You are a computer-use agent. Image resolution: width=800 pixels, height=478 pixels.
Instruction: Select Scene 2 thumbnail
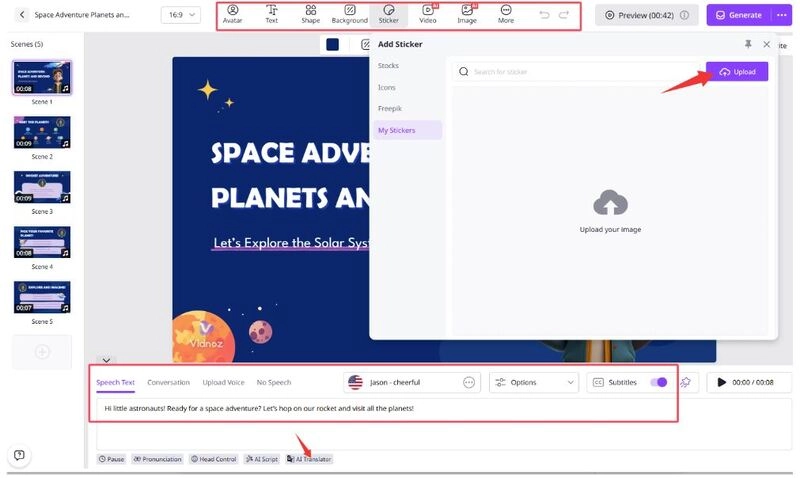pyautogui.click(x=42, y=132)
